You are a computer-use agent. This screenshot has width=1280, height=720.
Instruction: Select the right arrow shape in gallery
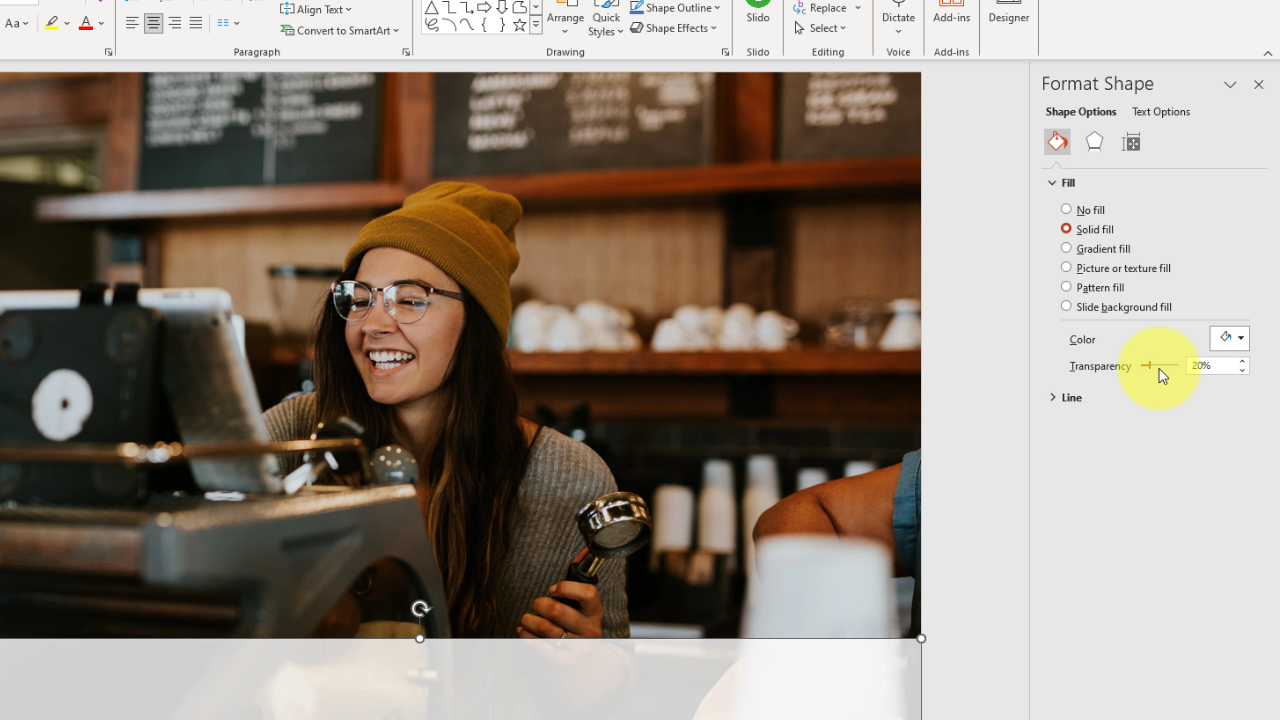tap(484, 7)
